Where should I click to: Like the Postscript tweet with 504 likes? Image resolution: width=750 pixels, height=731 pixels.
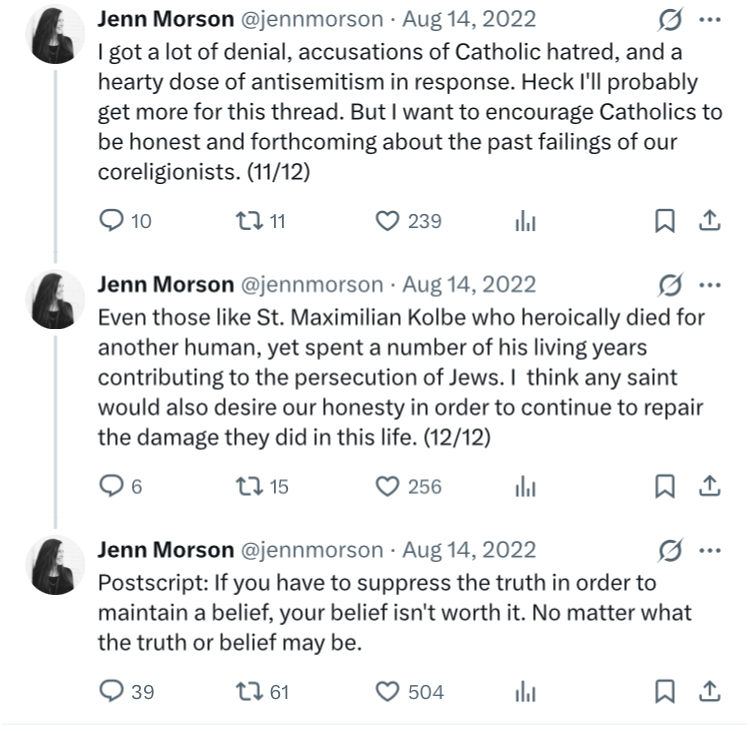click(388, 691)
